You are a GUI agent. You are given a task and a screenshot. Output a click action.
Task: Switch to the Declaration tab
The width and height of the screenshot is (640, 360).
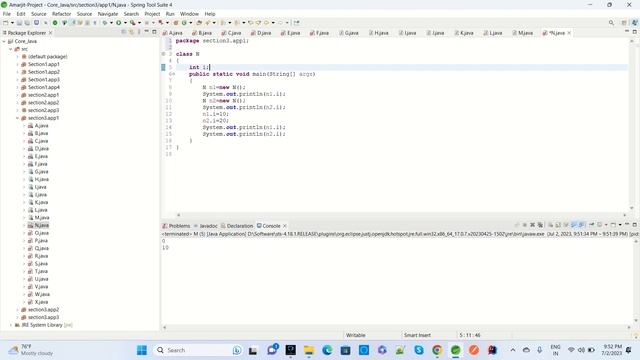pyautogui.click(x=237, y=226)
